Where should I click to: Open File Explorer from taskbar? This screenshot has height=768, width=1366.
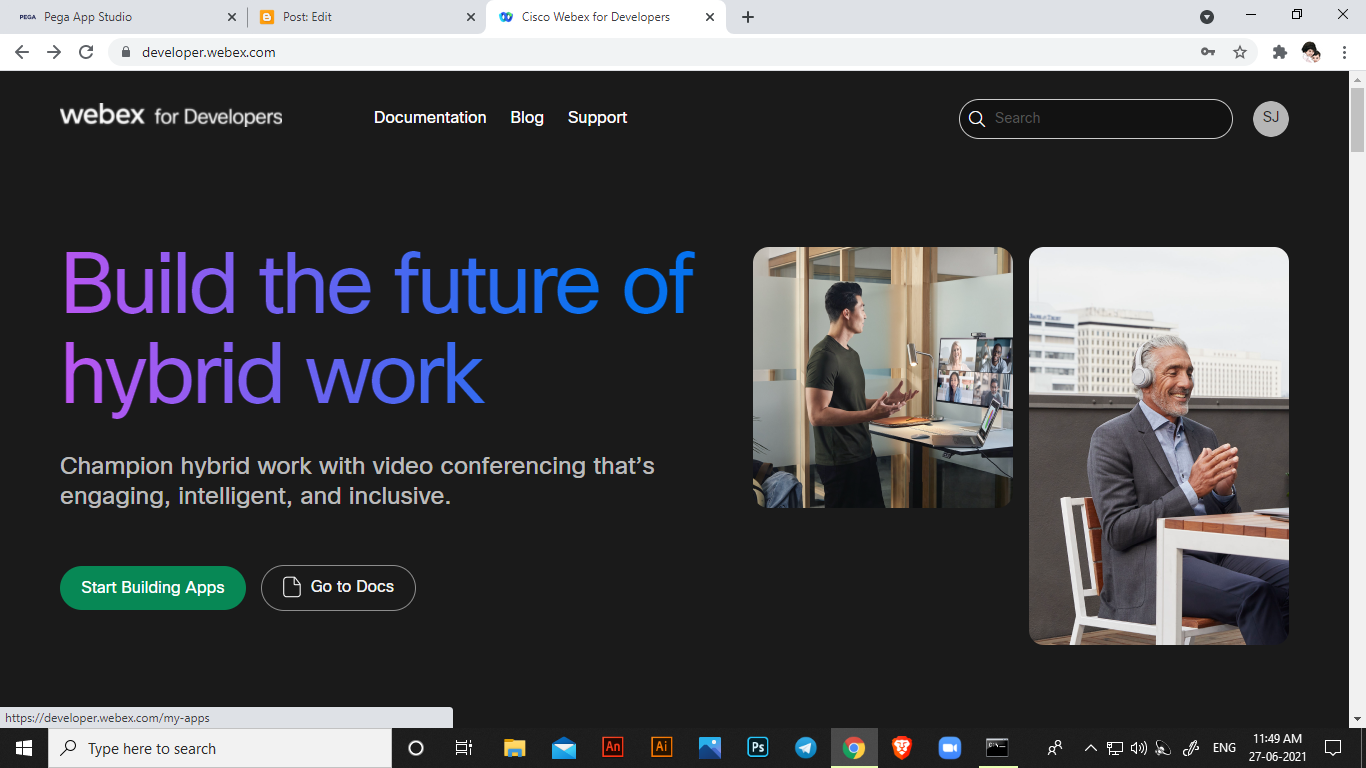(x=514, y=748)
